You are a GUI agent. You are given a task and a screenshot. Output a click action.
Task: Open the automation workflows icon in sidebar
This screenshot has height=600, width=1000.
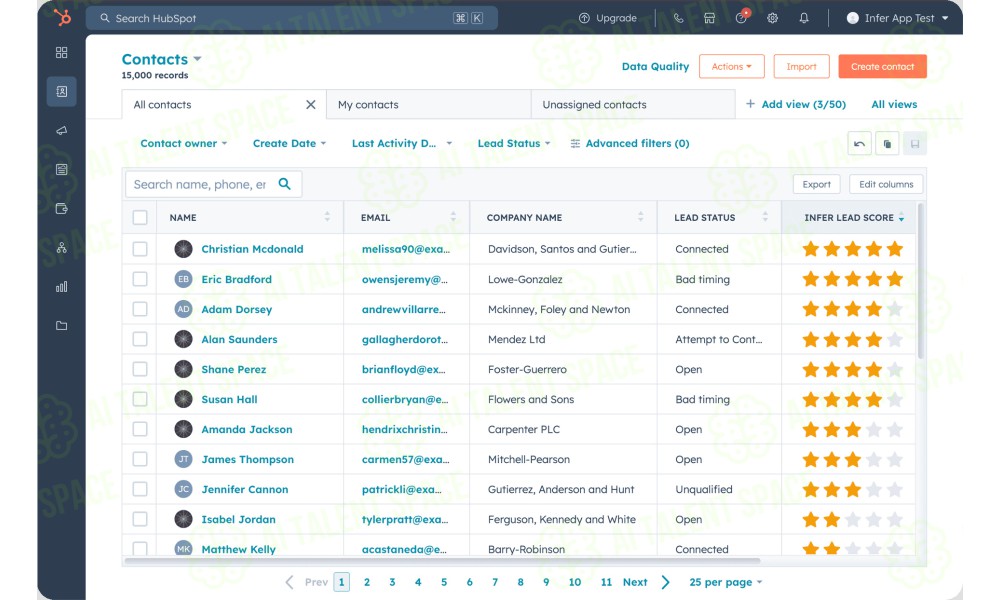[x=61, y=247]
